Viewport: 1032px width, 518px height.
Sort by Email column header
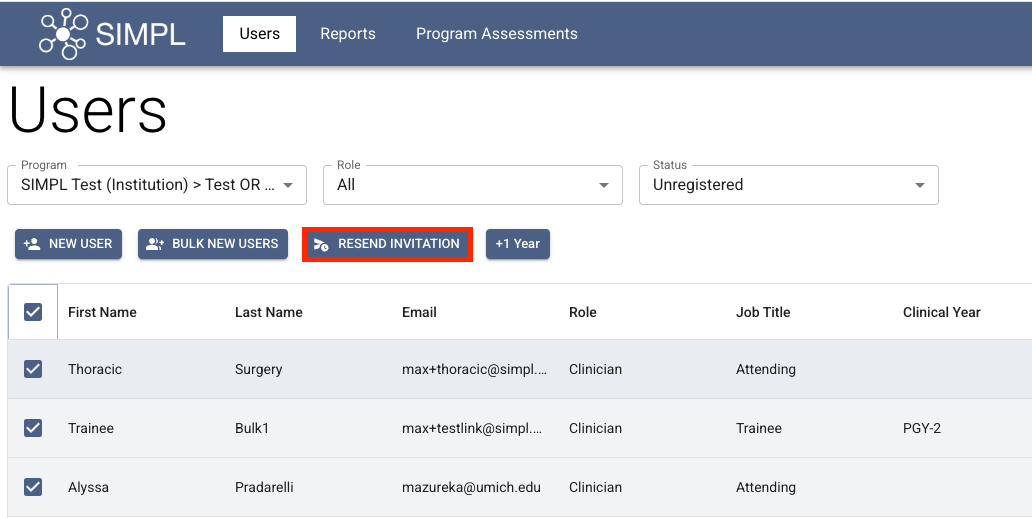(x=419, y=312)
